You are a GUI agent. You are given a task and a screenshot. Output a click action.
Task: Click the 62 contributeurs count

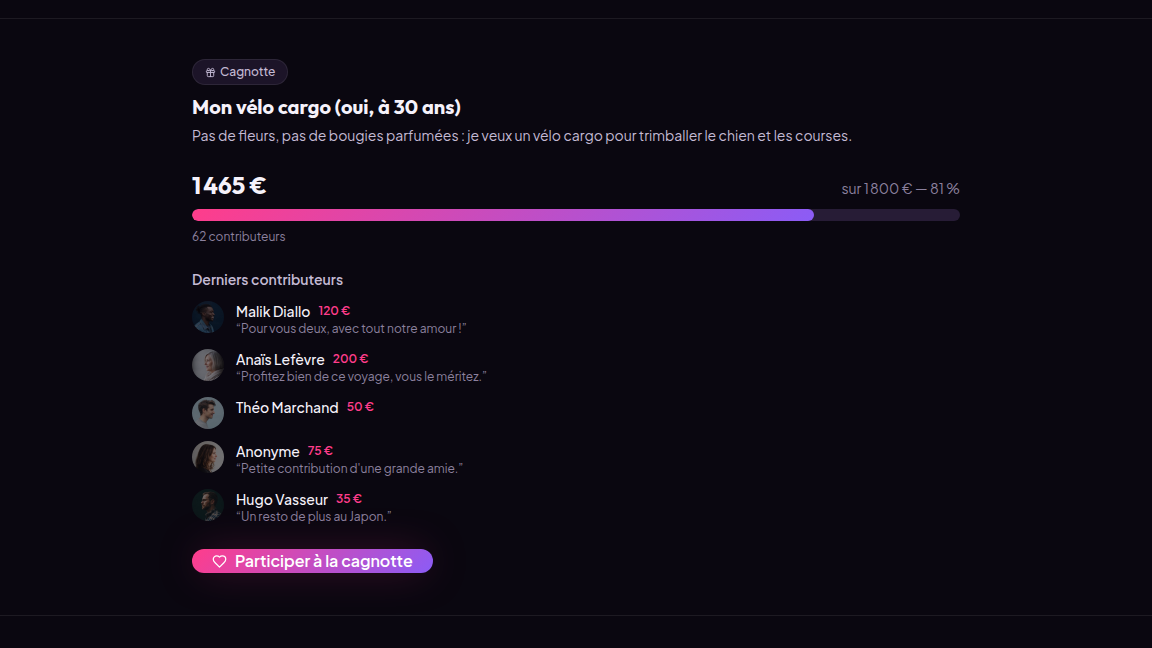pyautogui.click(x=239, y=237)
